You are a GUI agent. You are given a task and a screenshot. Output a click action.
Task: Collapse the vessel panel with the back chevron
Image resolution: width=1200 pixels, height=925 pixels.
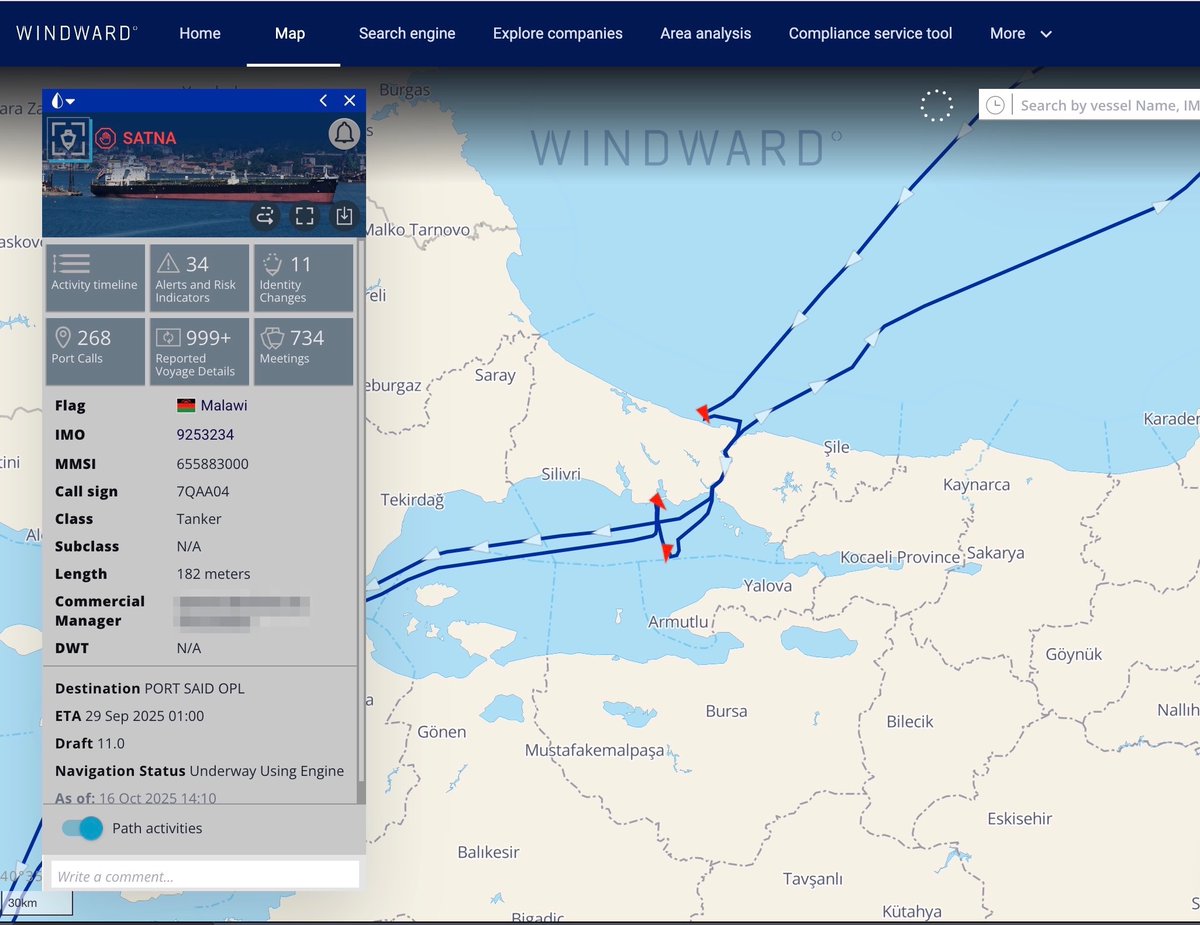(323, 101)
